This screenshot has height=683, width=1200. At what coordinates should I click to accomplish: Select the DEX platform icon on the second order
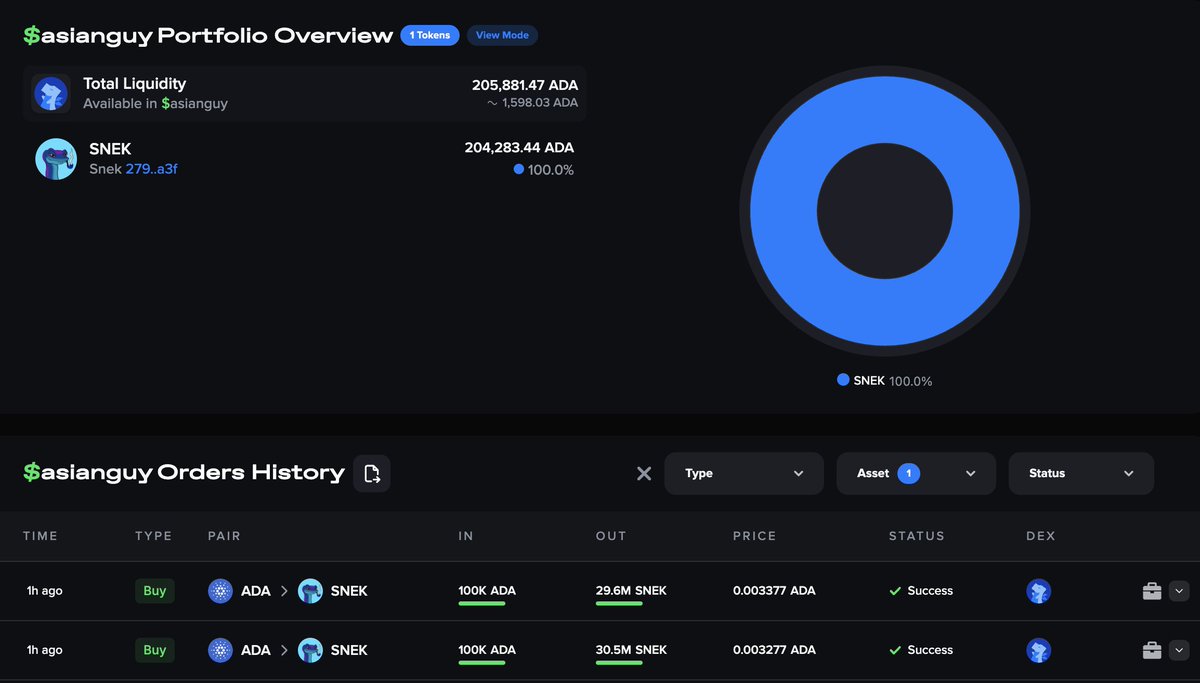click(1039, 650)
